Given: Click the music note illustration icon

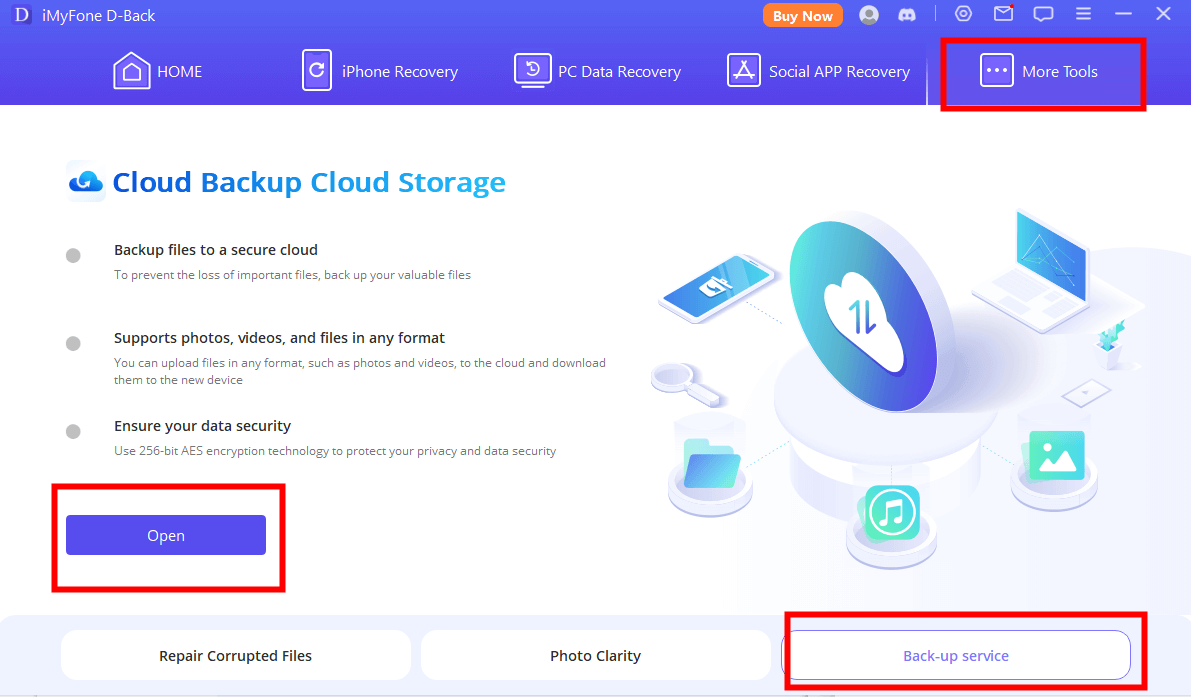Looking at the screenshot, I should click(x=892, y=513).
